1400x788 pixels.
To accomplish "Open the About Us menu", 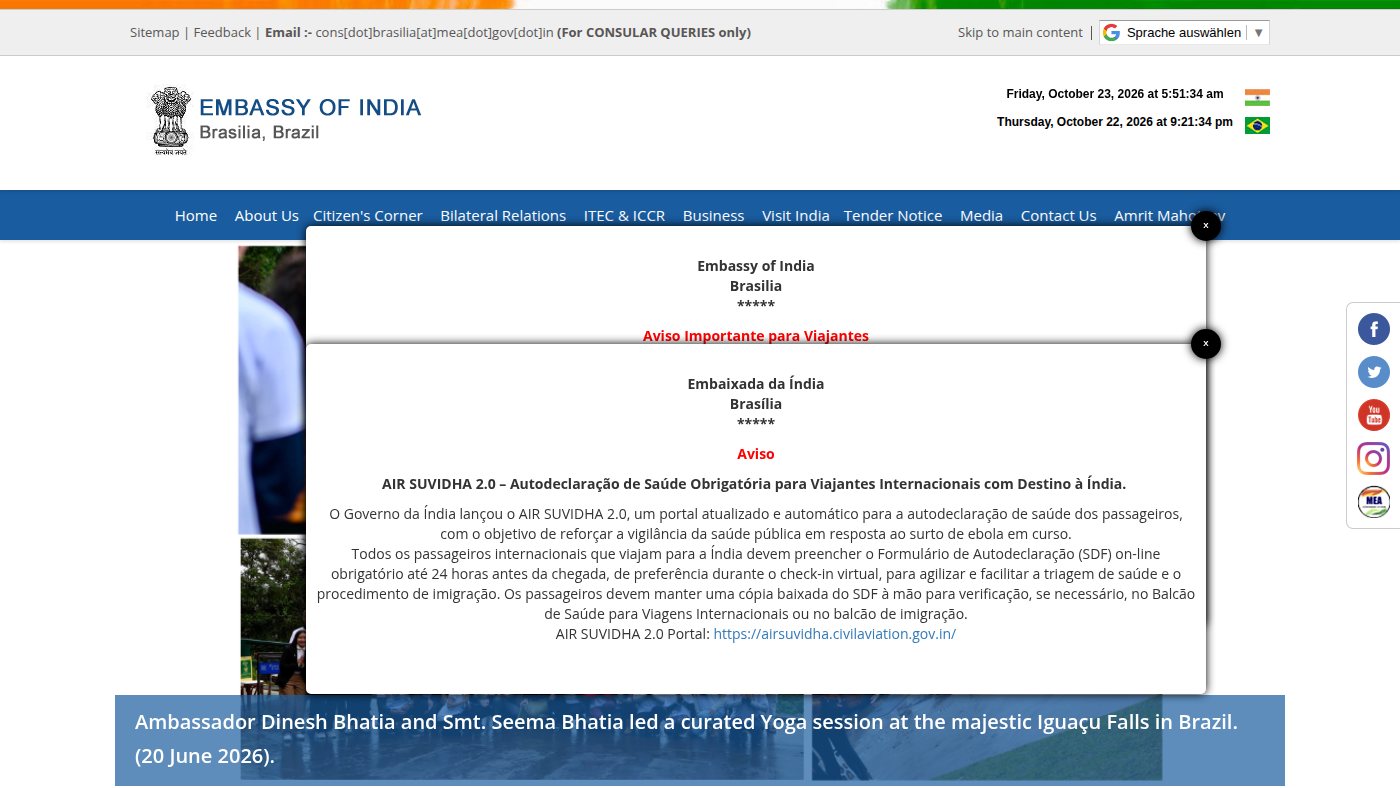I will click(266, 215).
